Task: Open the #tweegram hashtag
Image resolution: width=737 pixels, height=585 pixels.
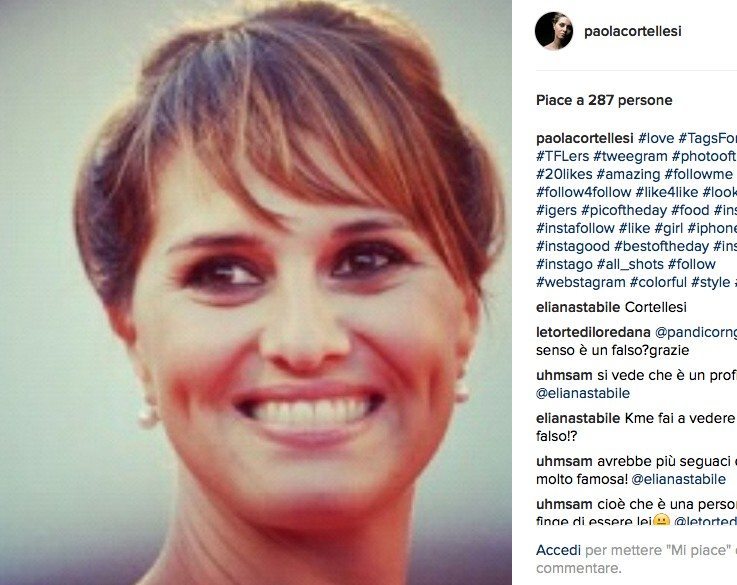Action: point(630,156)
